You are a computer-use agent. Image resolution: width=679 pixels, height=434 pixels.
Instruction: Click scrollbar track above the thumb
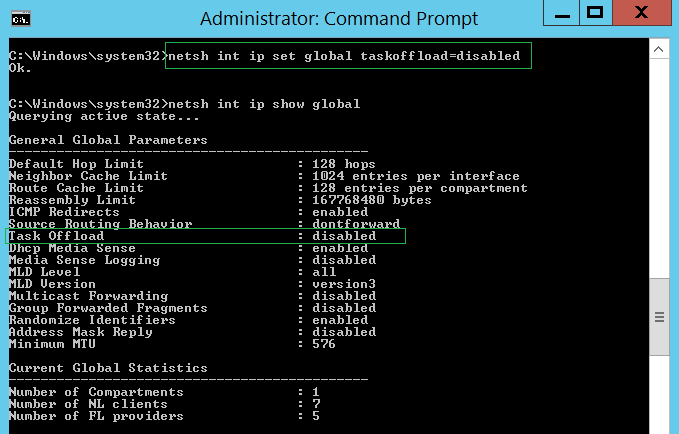point(659,160)
